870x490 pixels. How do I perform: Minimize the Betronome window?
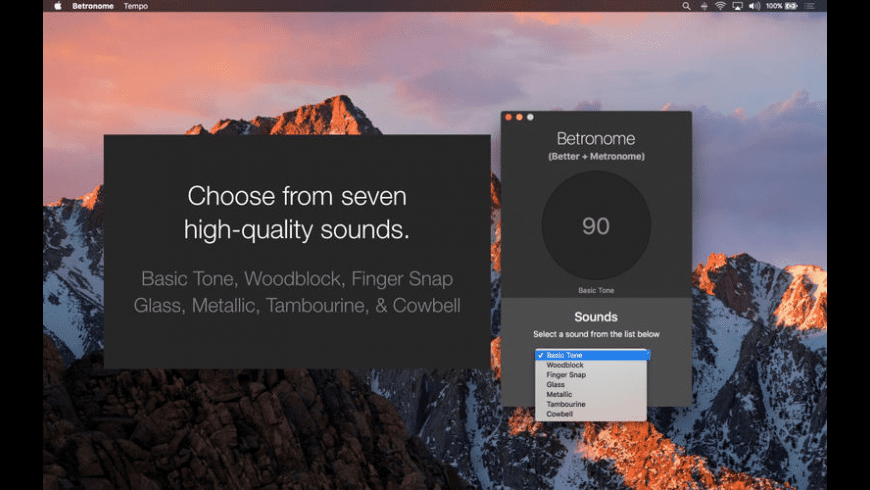tap(519, 117)
